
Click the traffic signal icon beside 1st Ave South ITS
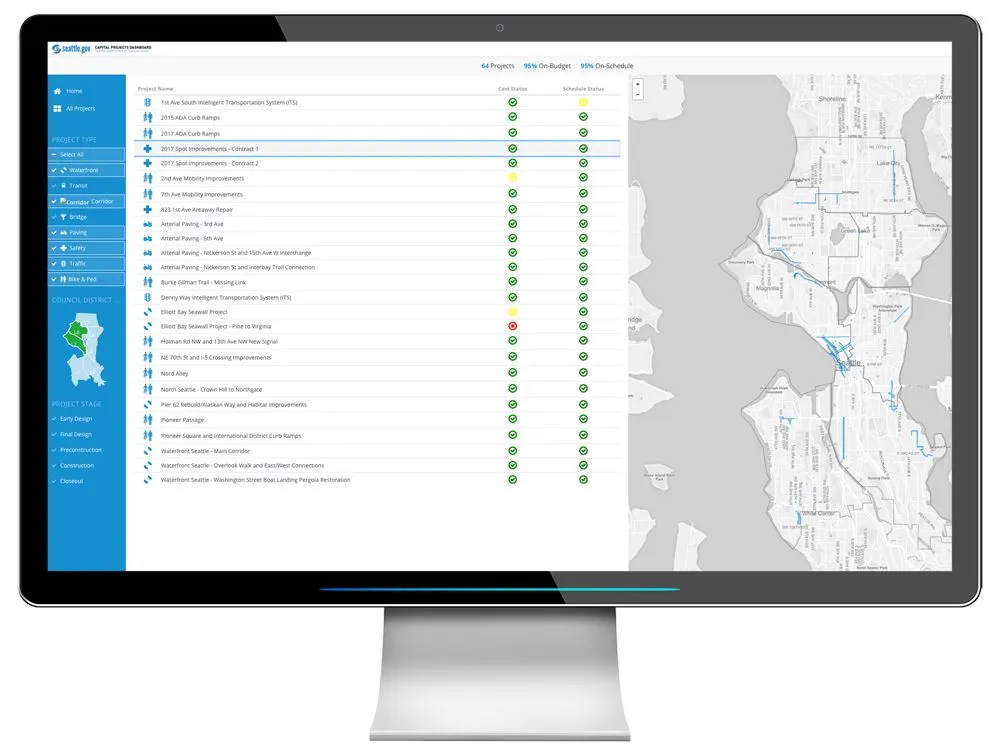[x=148, y=102]
